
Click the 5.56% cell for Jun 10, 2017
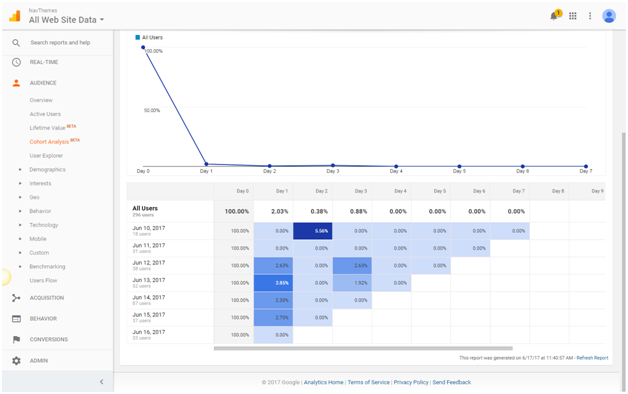312,231
